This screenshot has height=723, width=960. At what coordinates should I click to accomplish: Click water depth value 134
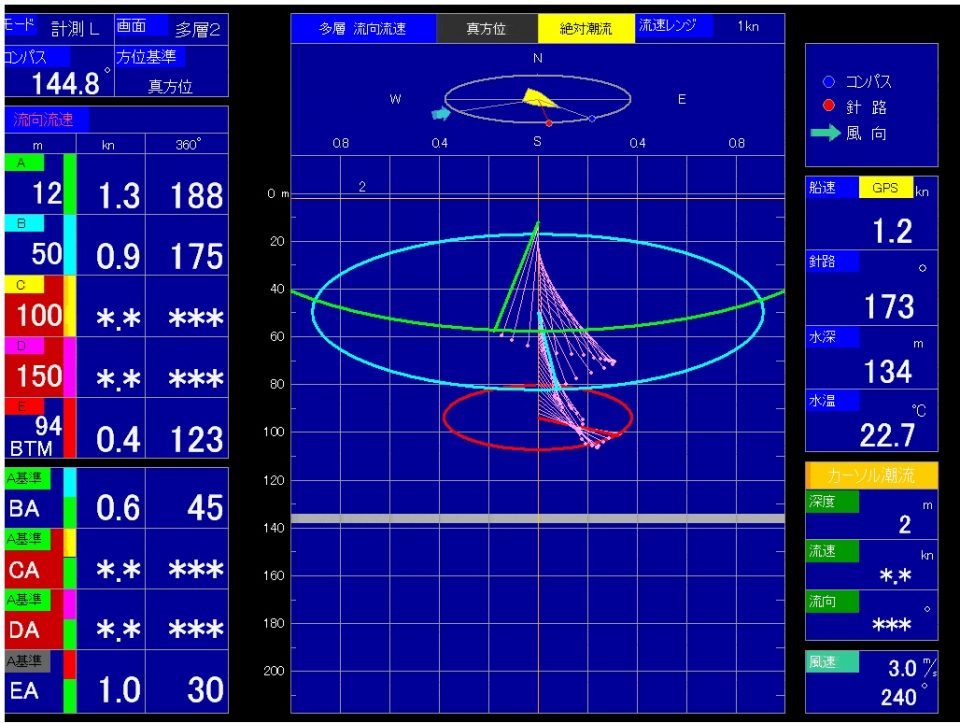pyautogui.click(x=888, y=372)
